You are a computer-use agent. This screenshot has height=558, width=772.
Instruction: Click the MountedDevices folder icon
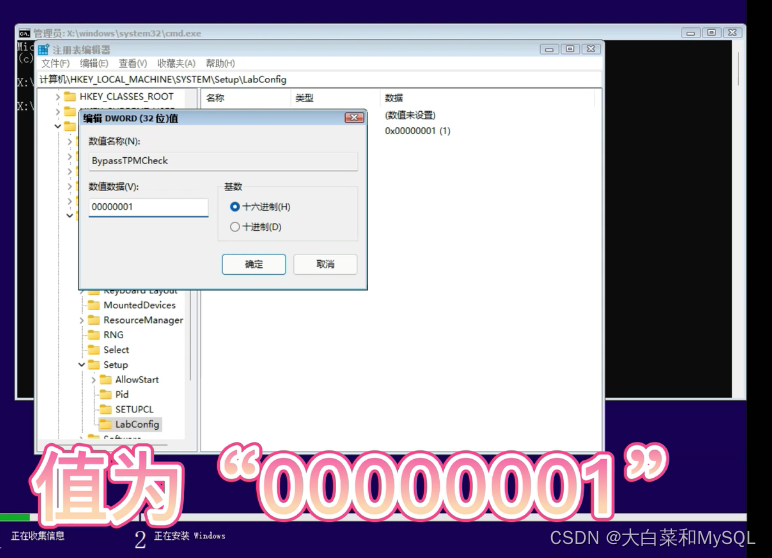[x=94, y=305]
